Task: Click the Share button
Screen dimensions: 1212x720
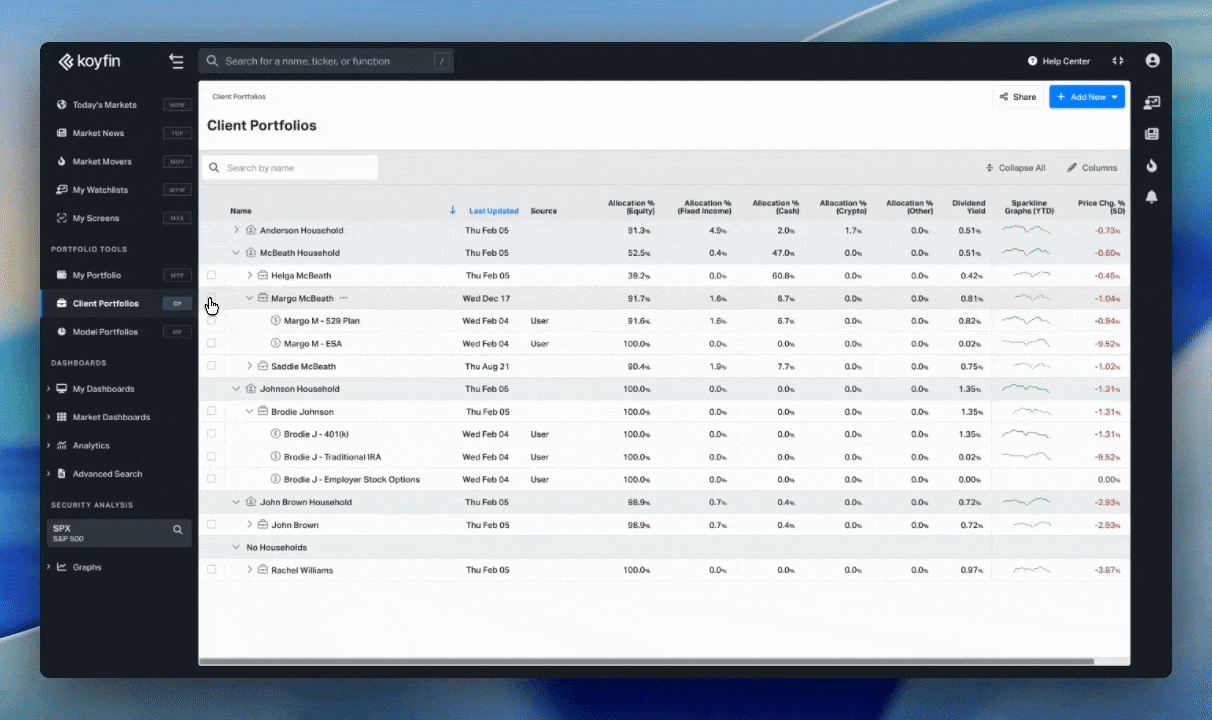Action: tap(1017, 97)
